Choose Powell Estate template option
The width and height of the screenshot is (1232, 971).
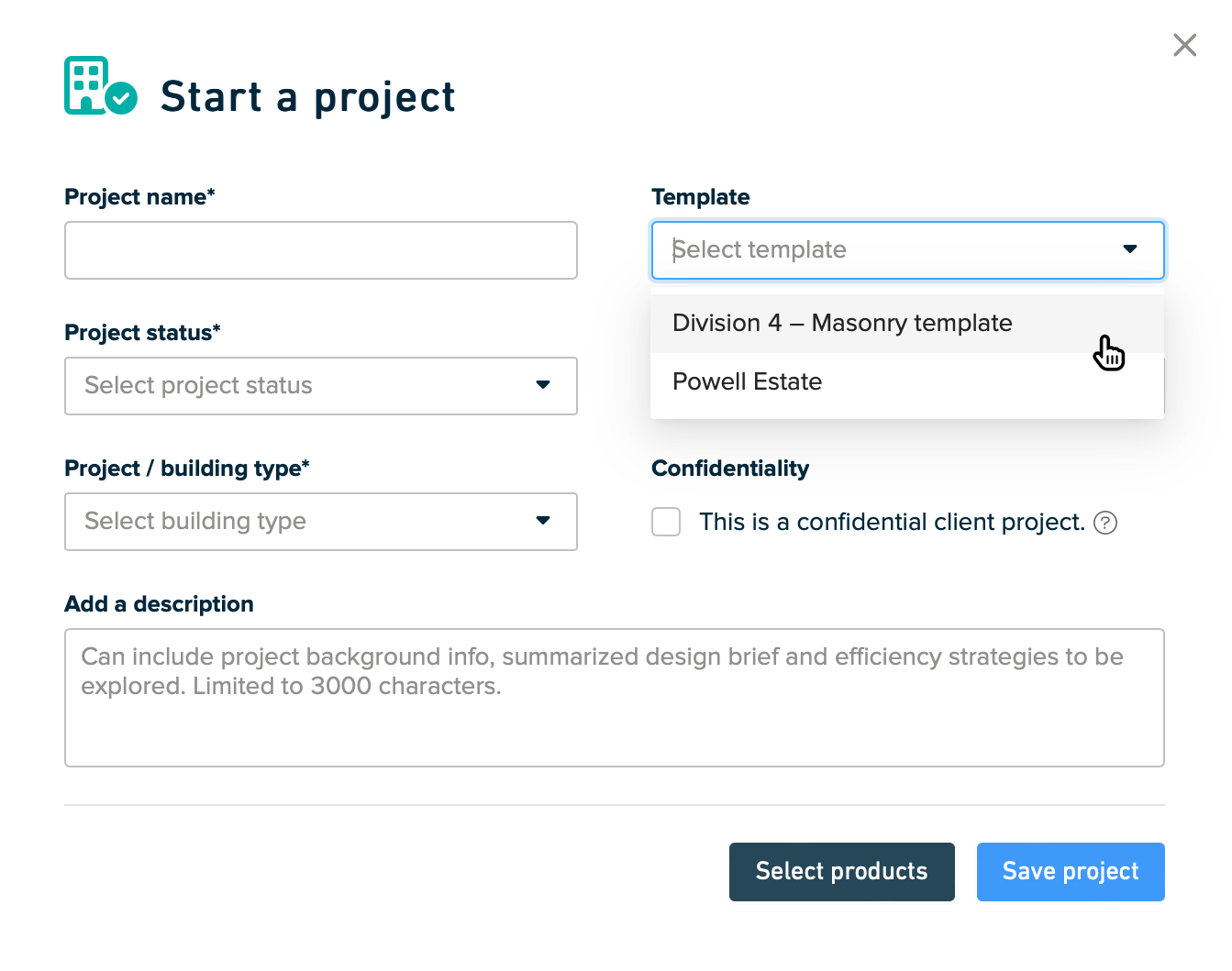click(907, 382)
